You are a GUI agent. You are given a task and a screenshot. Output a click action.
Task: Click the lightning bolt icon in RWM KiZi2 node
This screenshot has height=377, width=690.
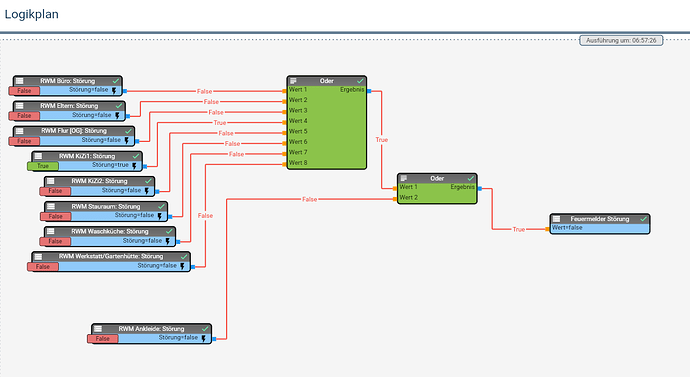[147, 191]
